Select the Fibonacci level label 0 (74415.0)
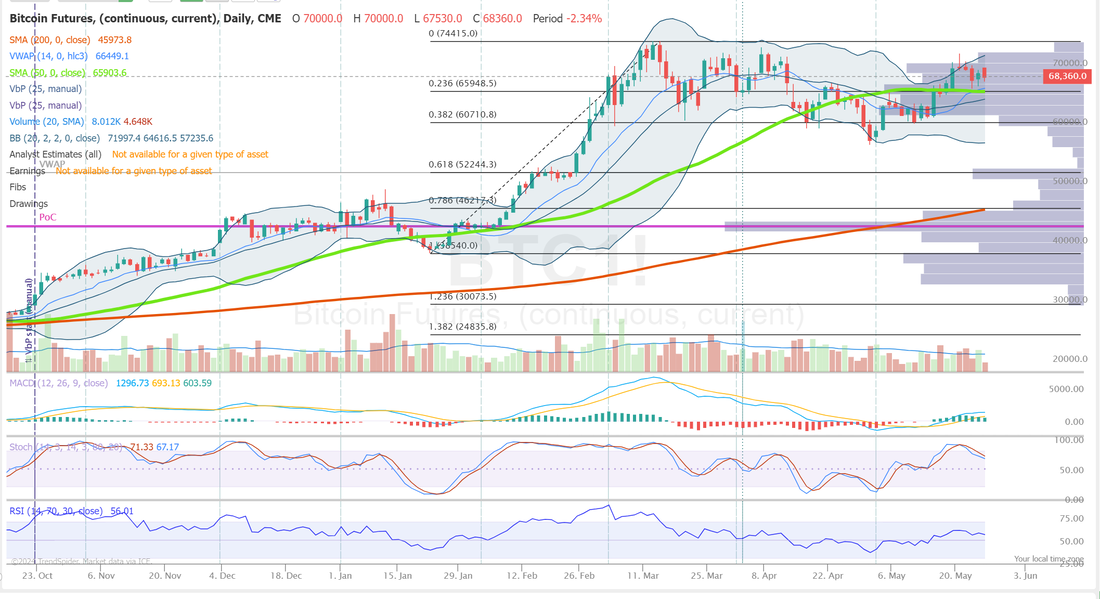1100x599 pixels. pyautogui.click(x=453, y=34)
